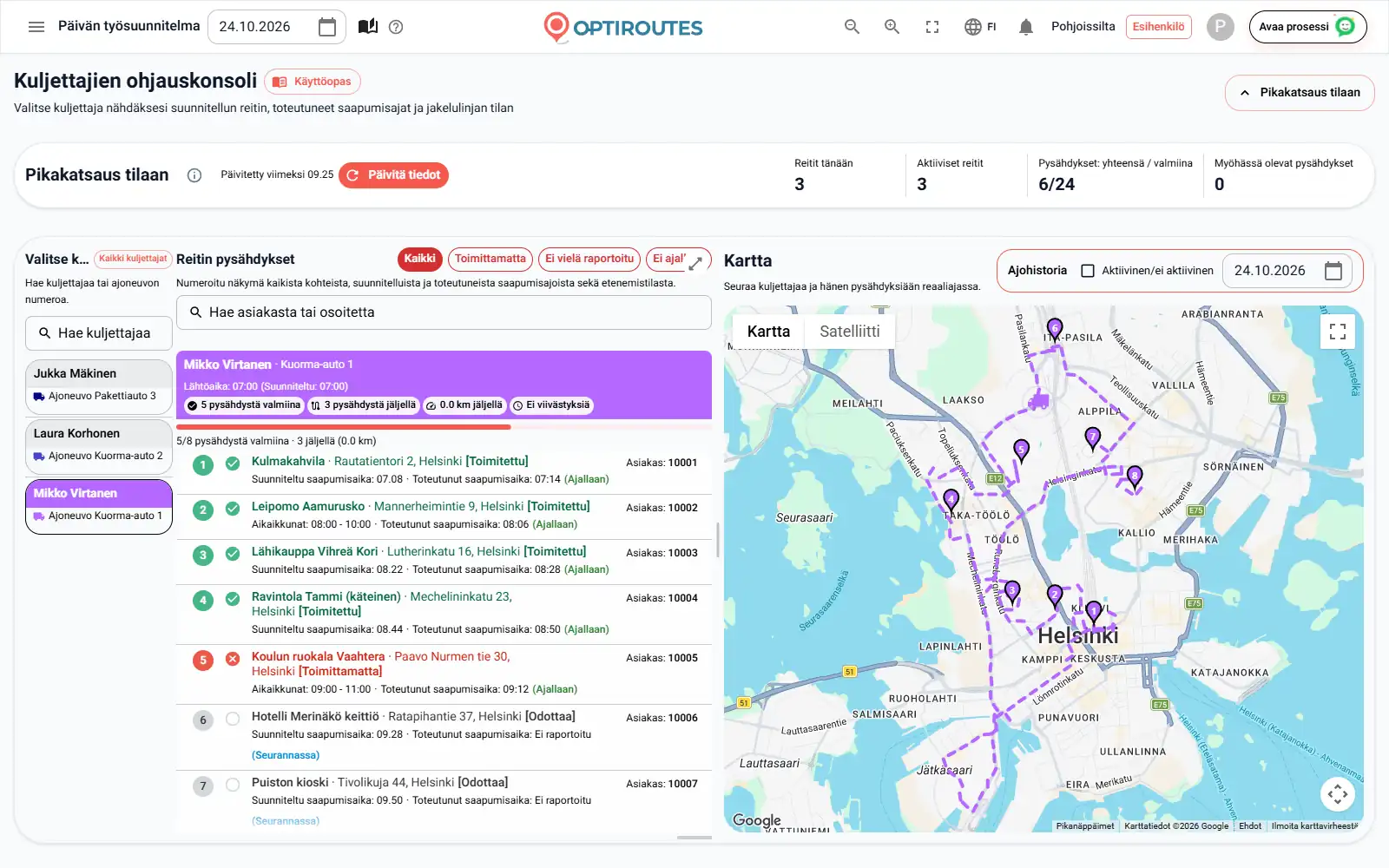This screenshot has height=868, width=1389.
Task: Click map marker near Itä-Pasila
Action: click(x=1055, y=329)
